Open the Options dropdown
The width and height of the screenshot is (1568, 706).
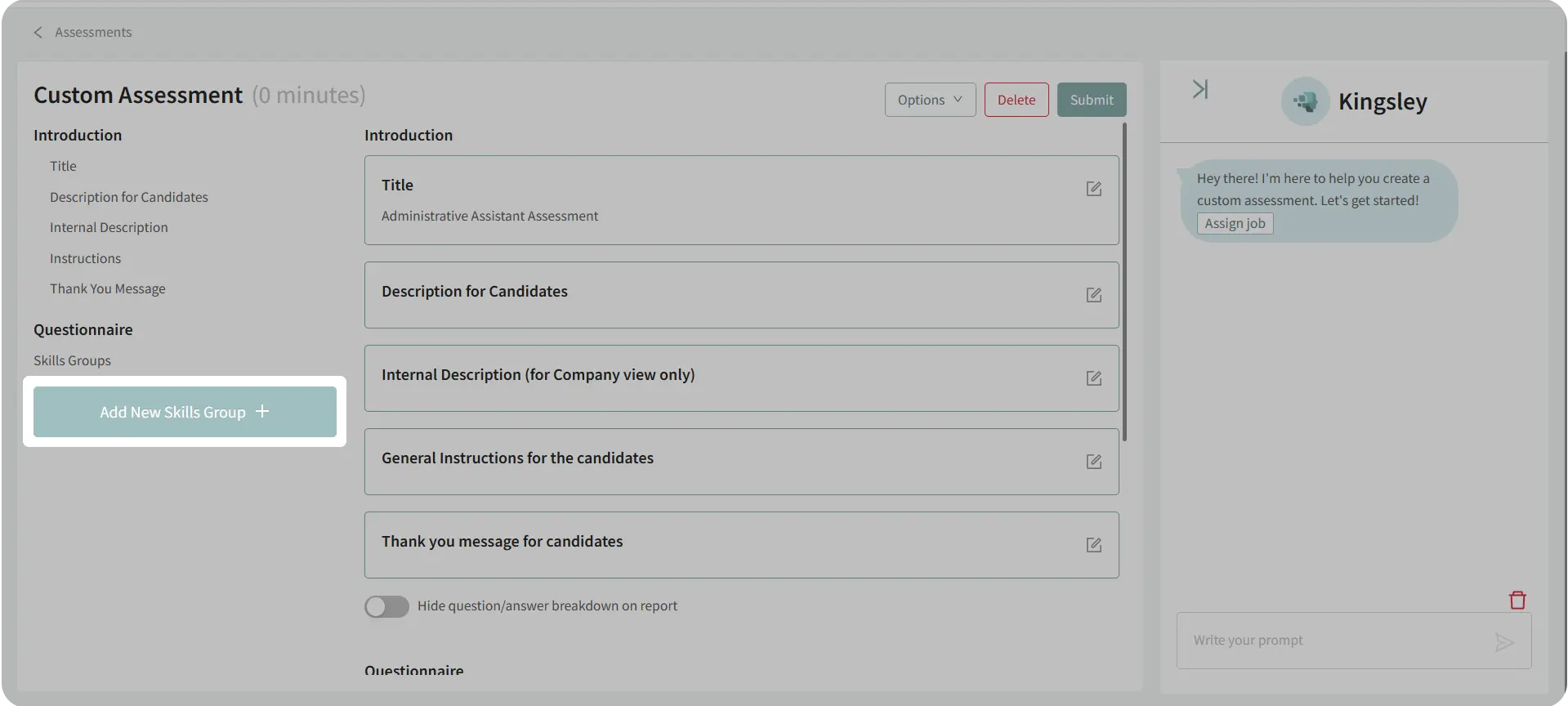(930, 100)
